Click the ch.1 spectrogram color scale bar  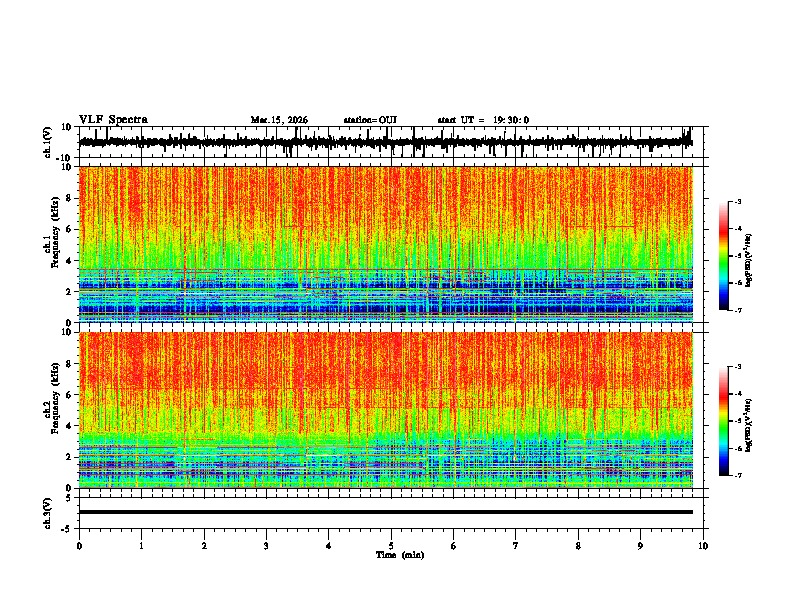click(724, 256)
